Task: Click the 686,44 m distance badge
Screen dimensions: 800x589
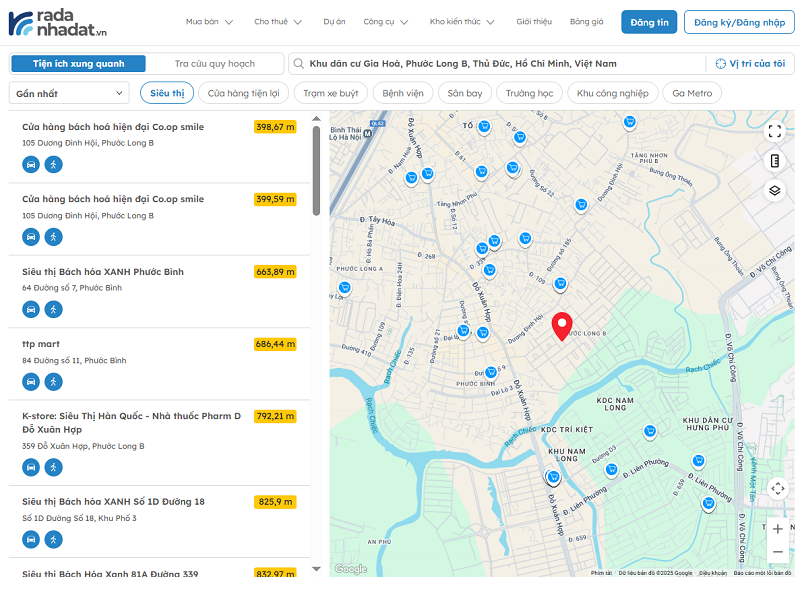Action: pos(276,344)
